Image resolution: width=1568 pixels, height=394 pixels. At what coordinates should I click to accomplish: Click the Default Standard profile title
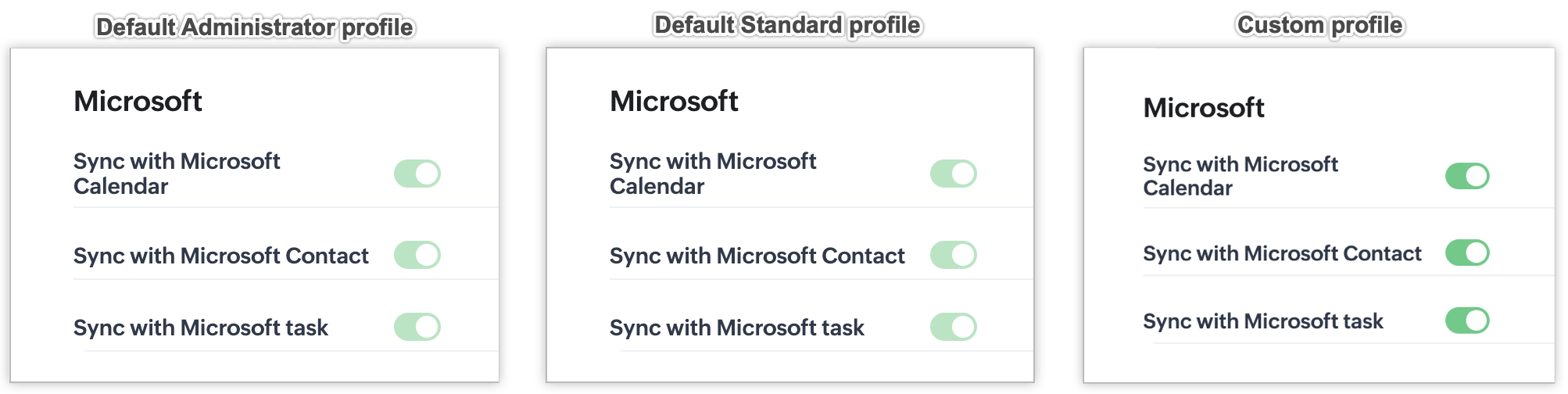(x=788, y=25)
